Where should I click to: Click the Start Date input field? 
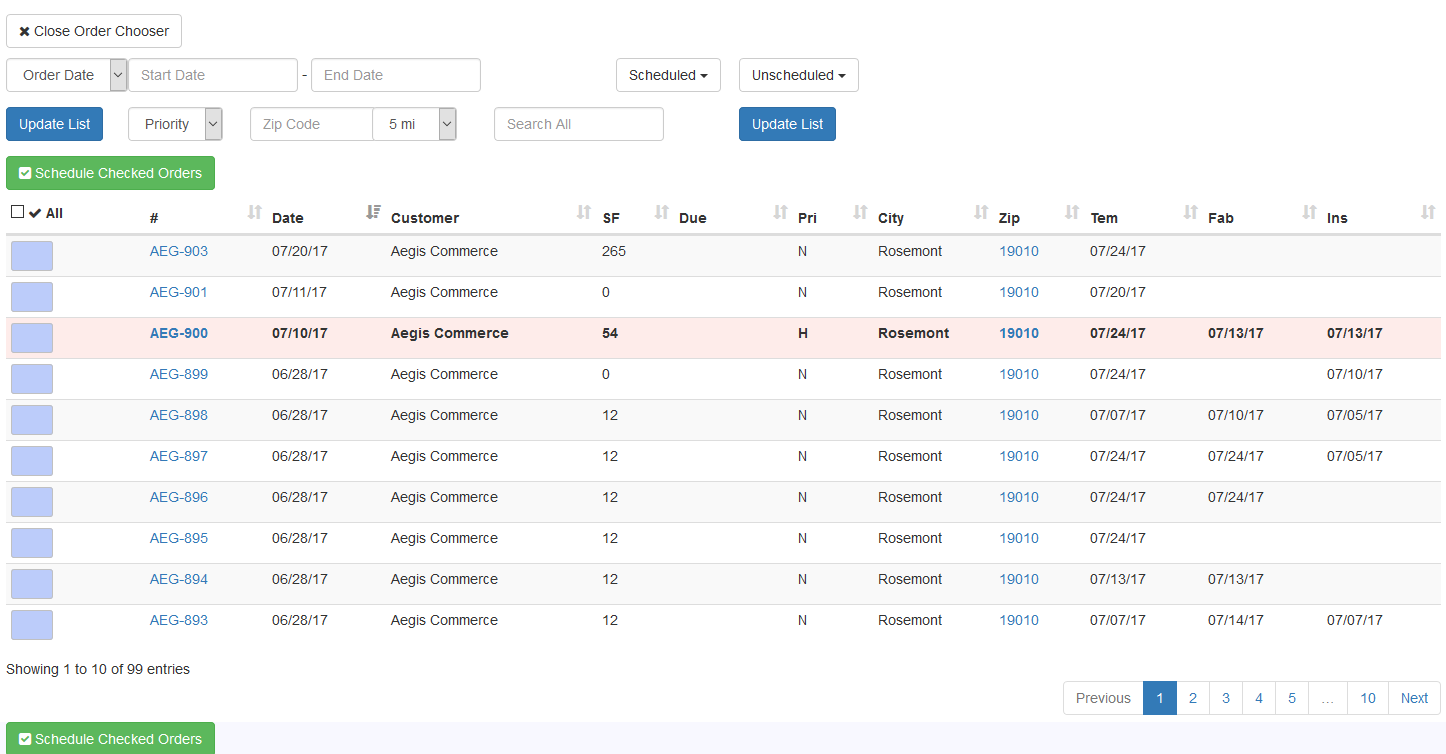[213, 75]
